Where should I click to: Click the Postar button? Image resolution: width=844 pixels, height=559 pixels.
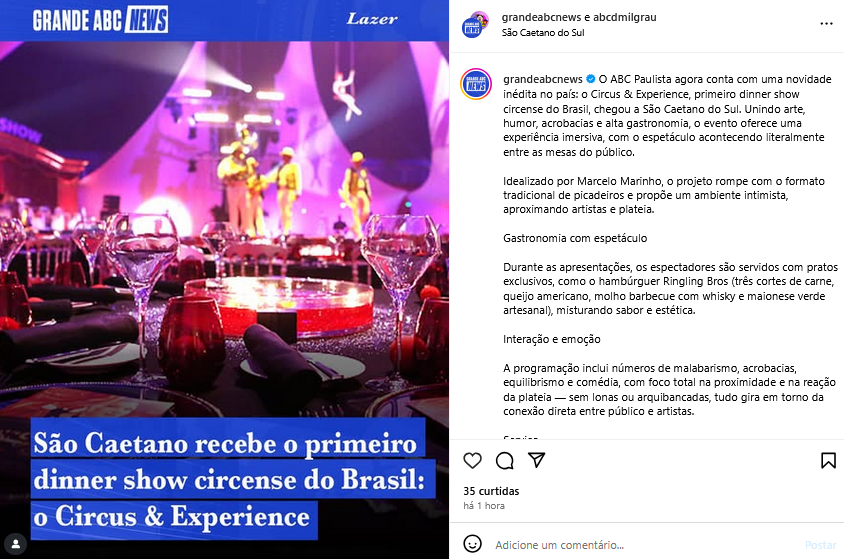(x=820, y=545)
